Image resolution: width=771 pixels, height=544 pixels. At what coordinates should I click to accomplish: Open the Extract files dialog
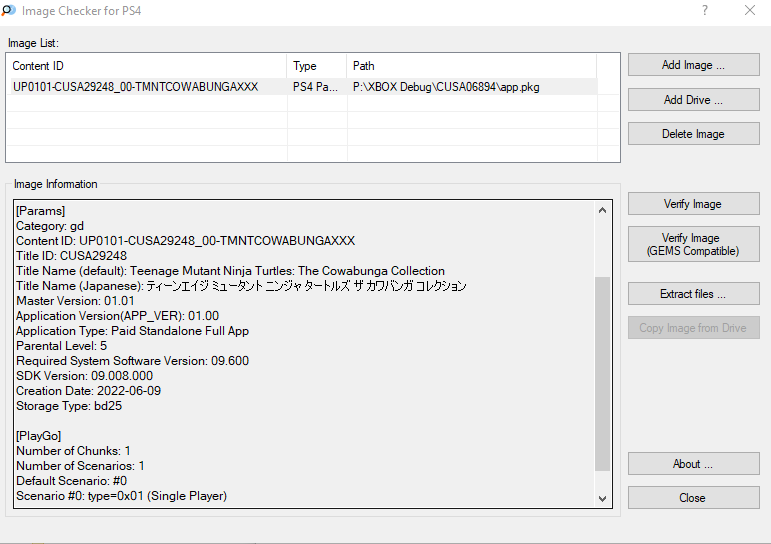pos(693,294)
